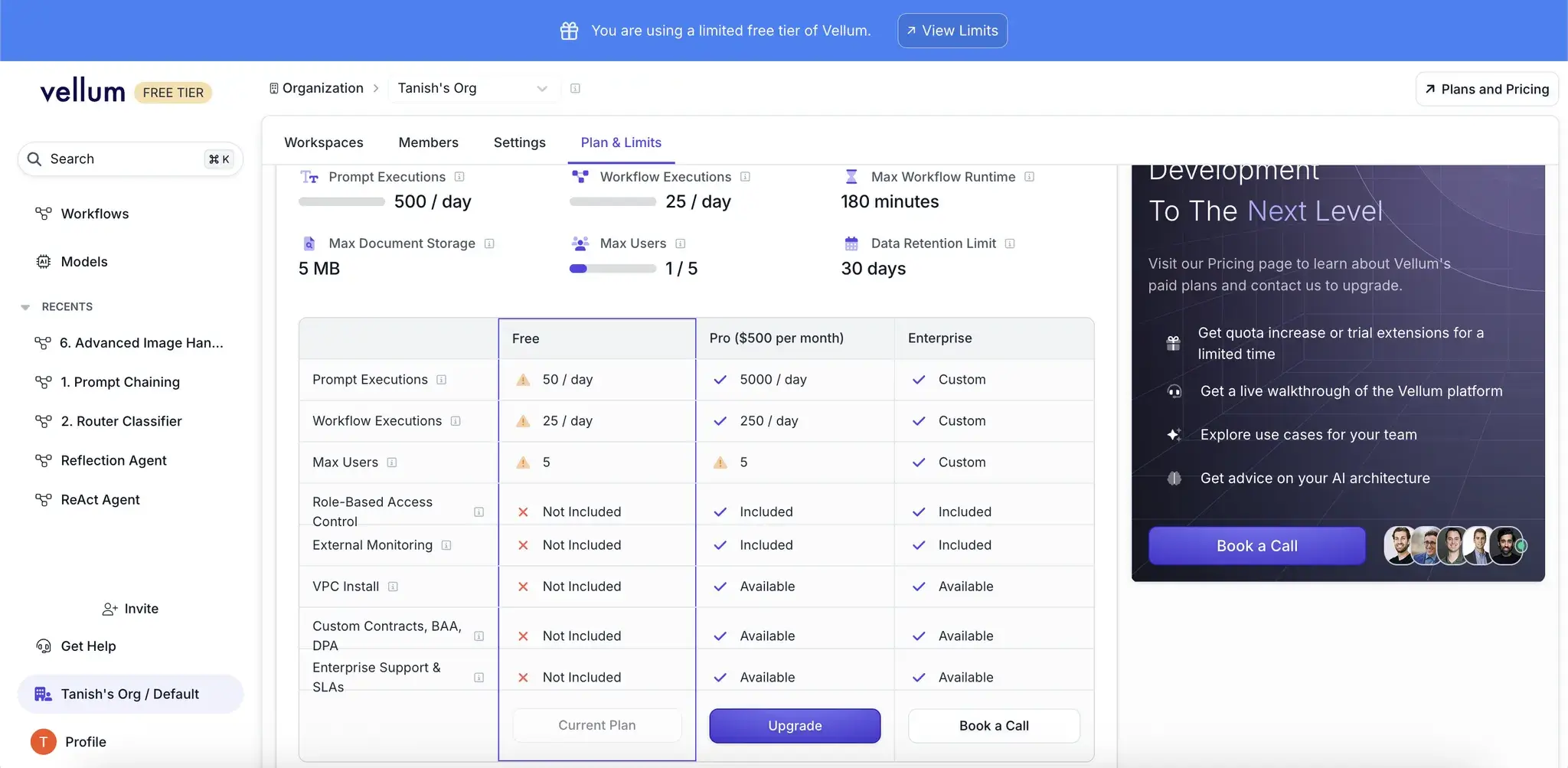Click info icon for VPC Install row
Viewport: 1568px width, 768px height.
tap(393, 587)
